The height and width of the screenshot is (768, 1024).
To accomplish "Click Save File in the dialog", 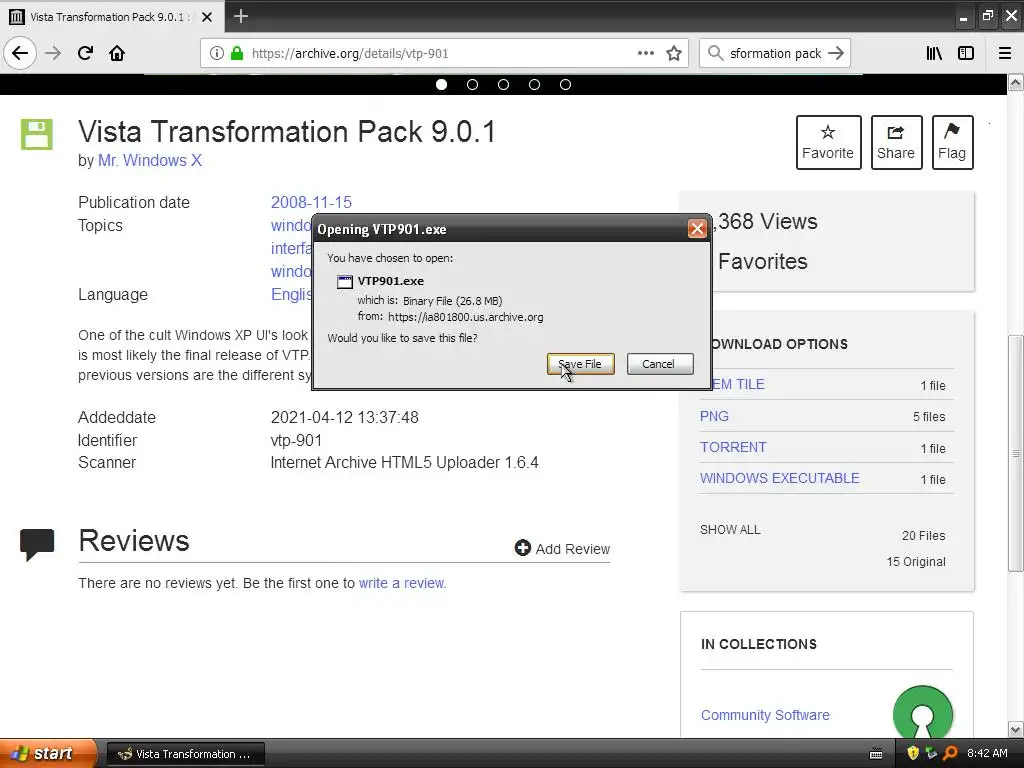I will [581, 364].
